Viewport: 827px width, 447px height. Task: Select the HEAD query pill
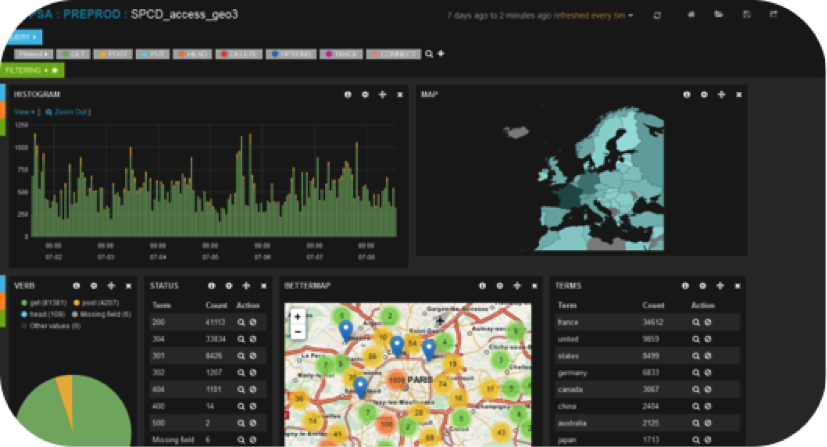click(x=193, y=54)
